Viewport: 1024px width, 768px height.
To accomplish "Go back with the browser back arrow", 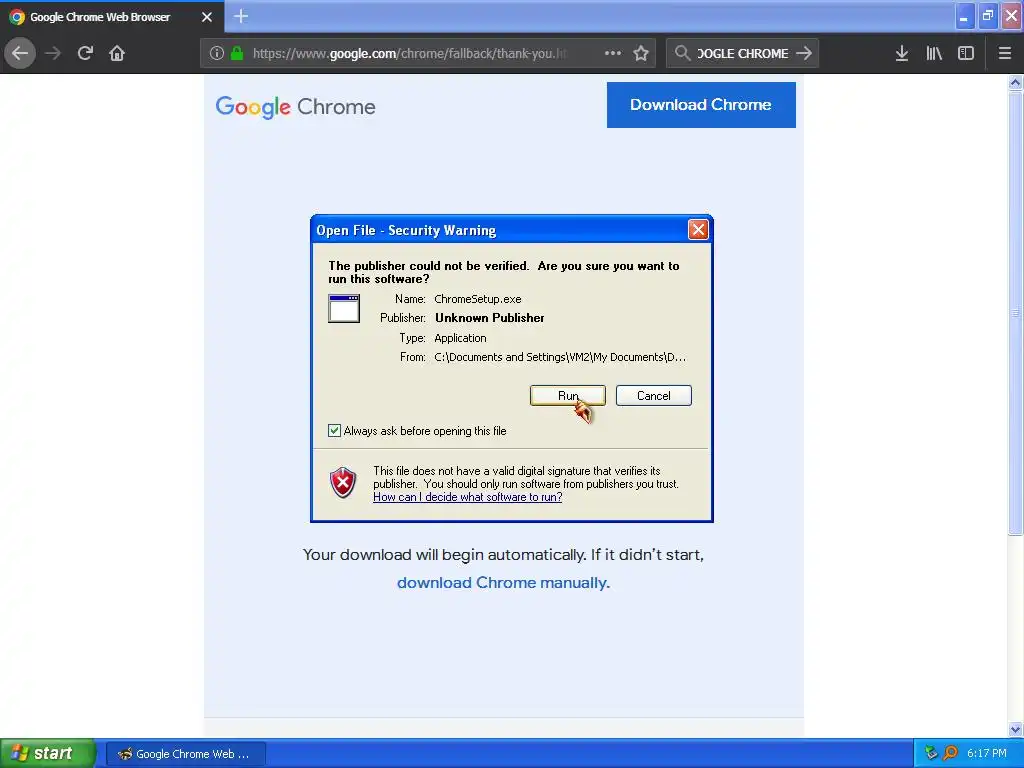I will point(20,54).
